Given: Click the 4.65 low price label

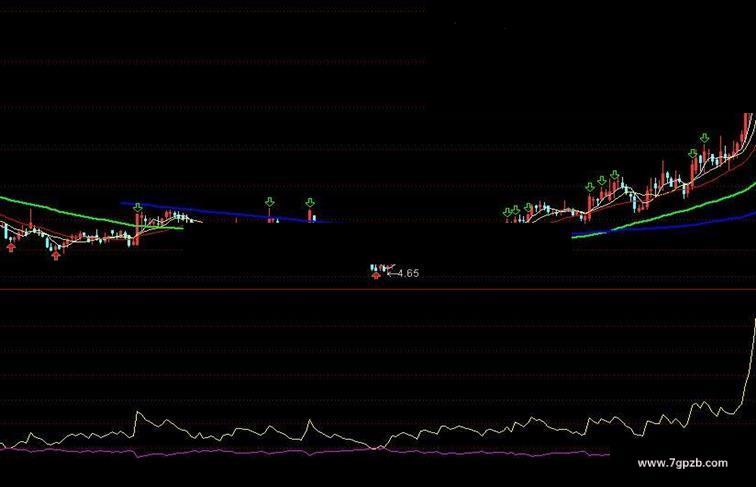Looking at the screenshot, I should click(408, 273).
